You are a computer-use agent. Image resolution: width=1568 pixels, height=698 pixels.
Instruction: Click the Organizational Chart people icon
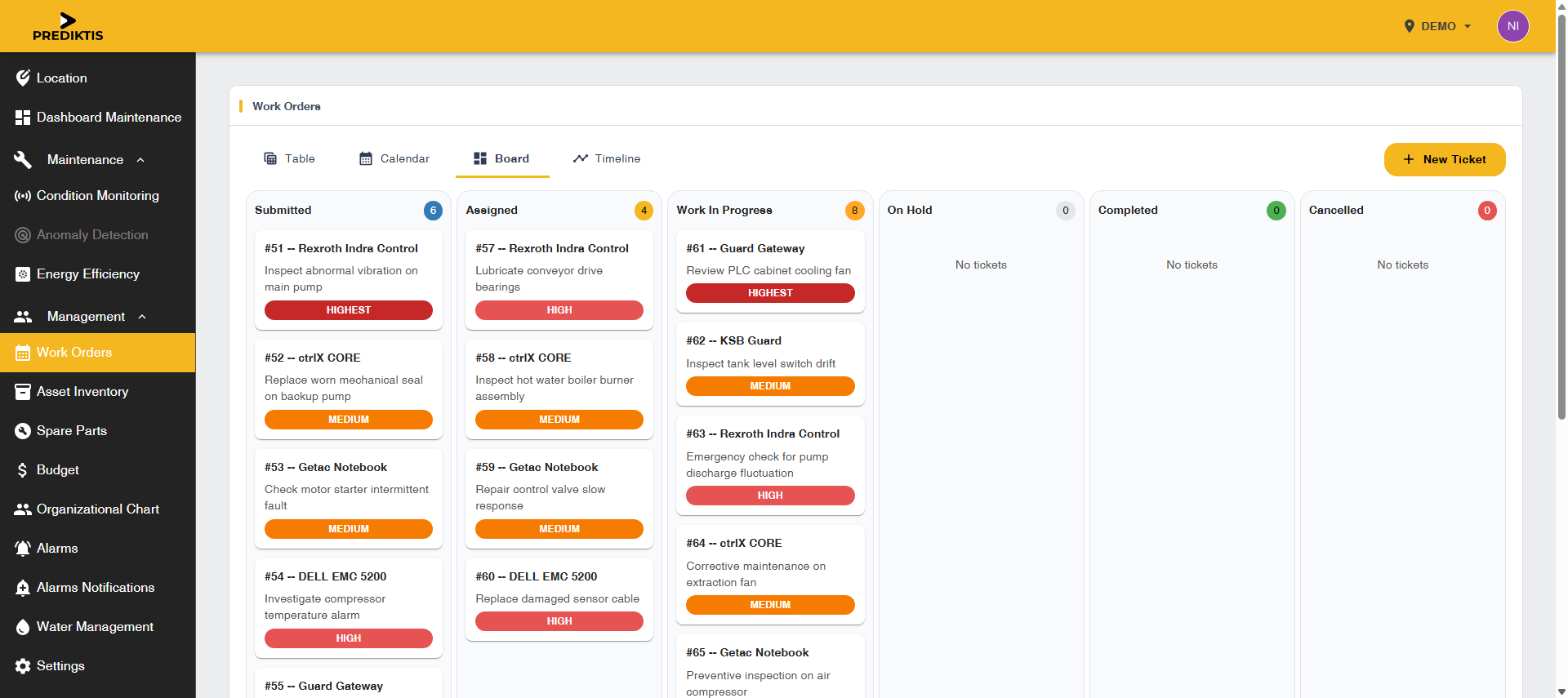23,509
